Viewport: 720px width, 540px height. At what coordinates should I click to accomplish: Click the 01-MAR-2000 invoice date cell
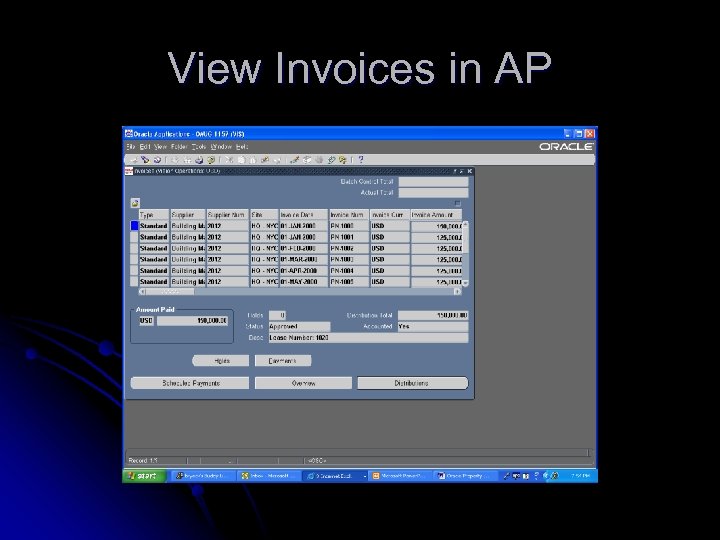(x=304, y=259)
